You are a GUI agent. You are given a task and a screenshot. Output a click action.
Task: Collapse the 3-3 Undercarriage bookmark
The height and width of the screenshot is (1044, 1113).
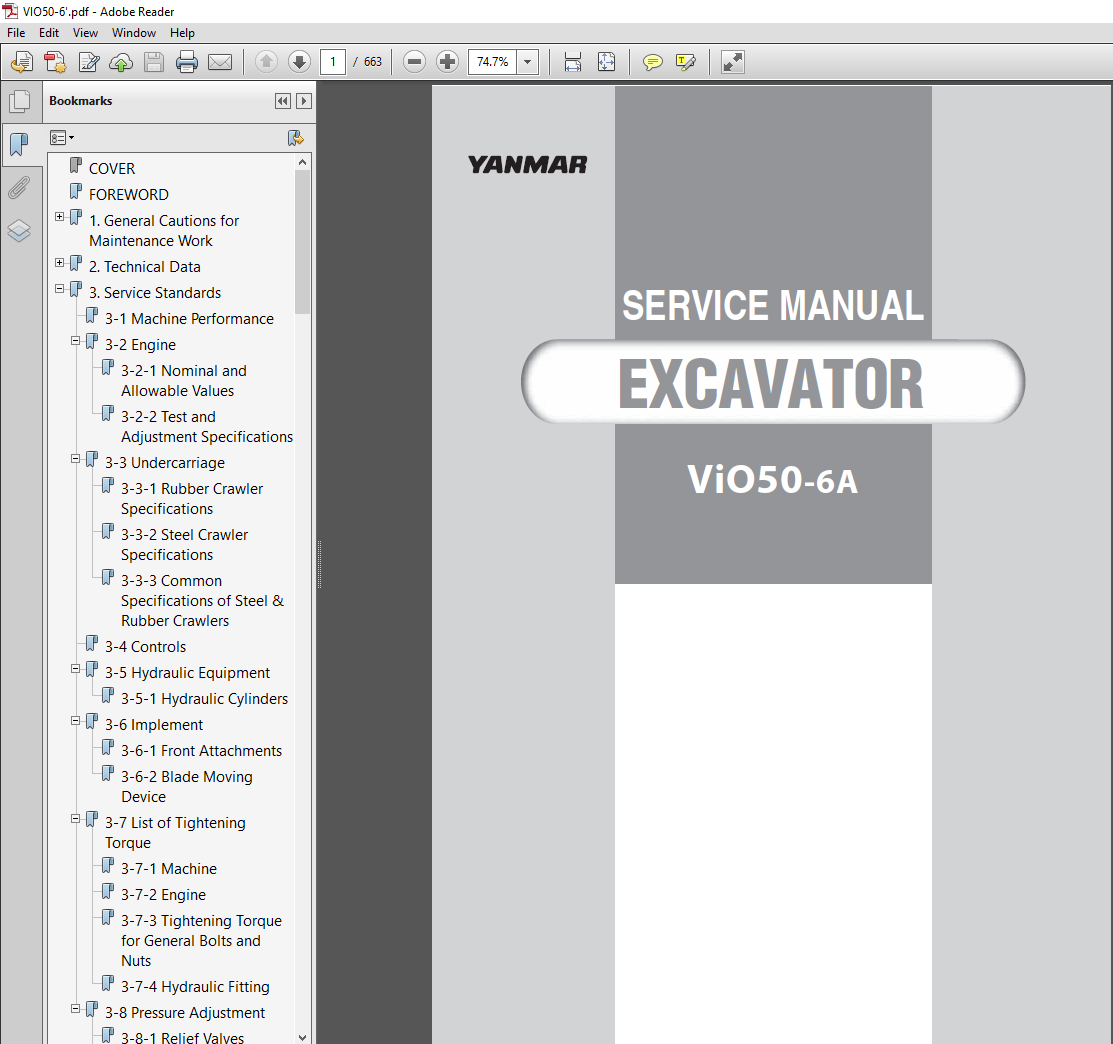[75, 459]
